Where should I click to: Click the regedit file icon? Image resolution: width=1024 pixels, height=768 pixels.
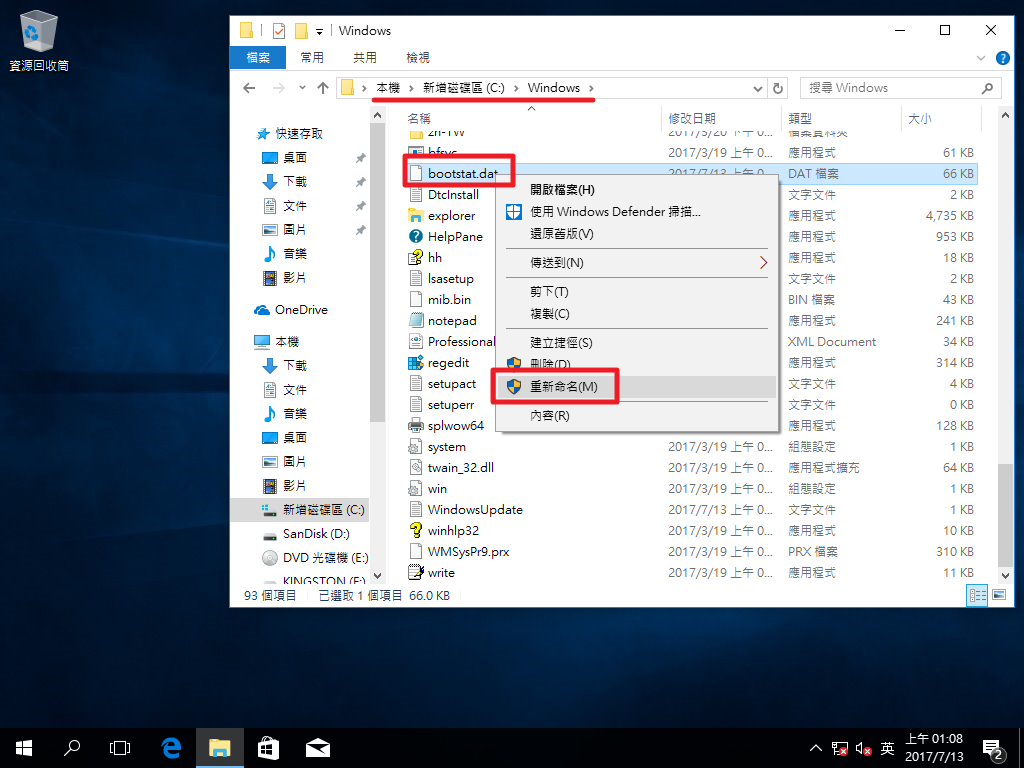click(x=417, y=363)
